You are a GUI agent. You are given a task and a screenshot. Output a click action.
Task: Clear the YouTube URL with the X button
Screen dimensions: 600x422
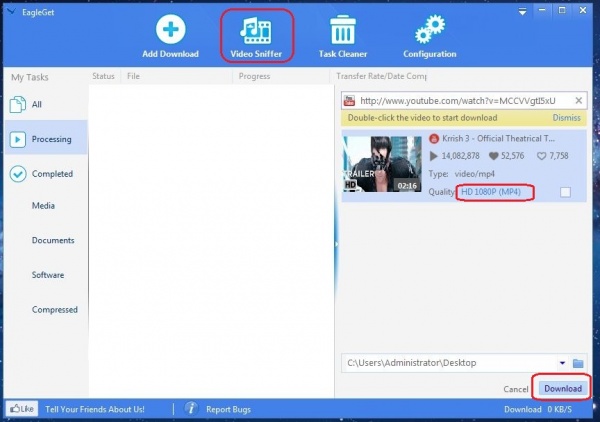pos(579,101)
